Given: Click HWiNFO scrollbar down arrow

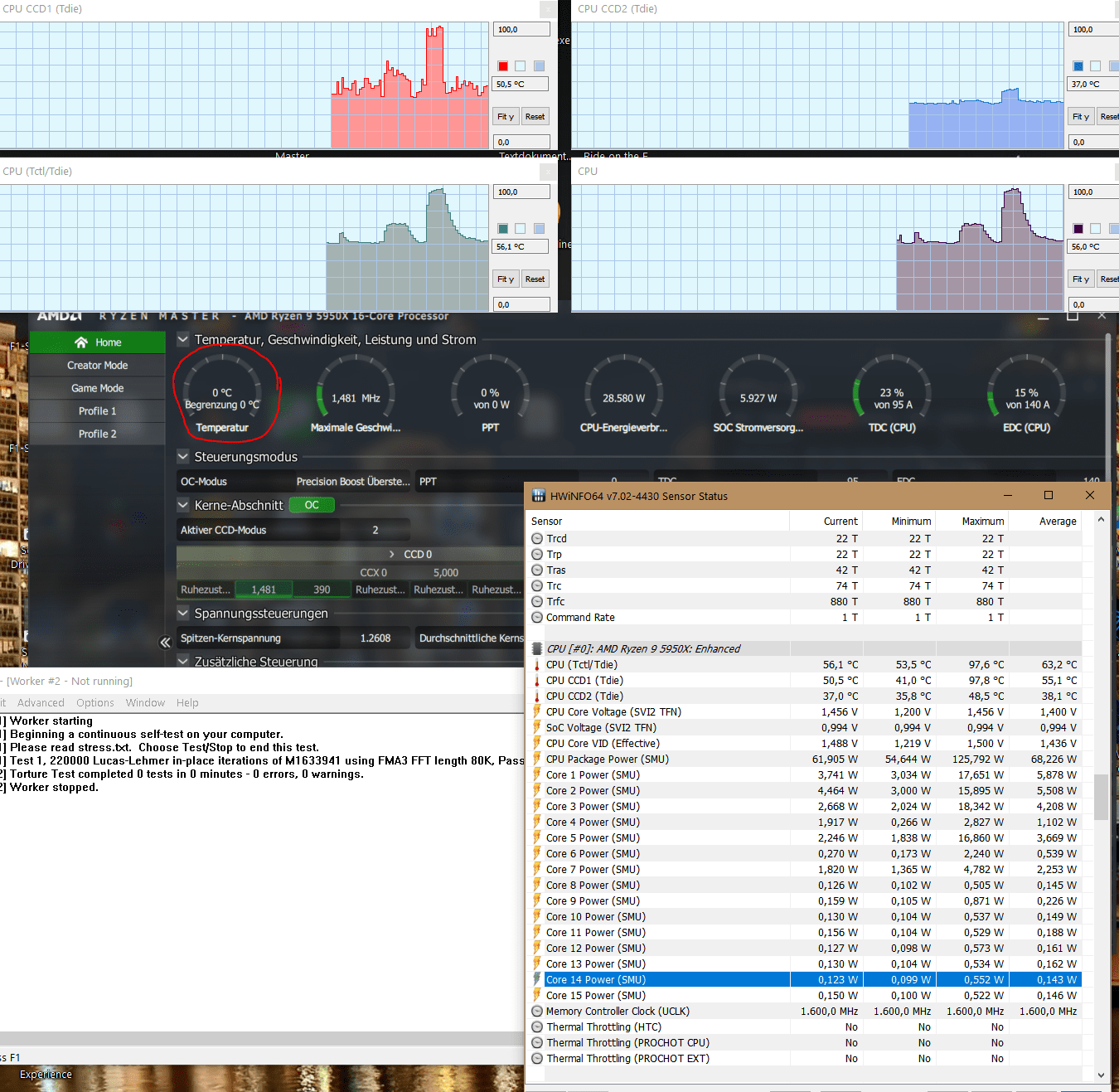Looking at the screenshot, I should [x=1101, y=1075].
